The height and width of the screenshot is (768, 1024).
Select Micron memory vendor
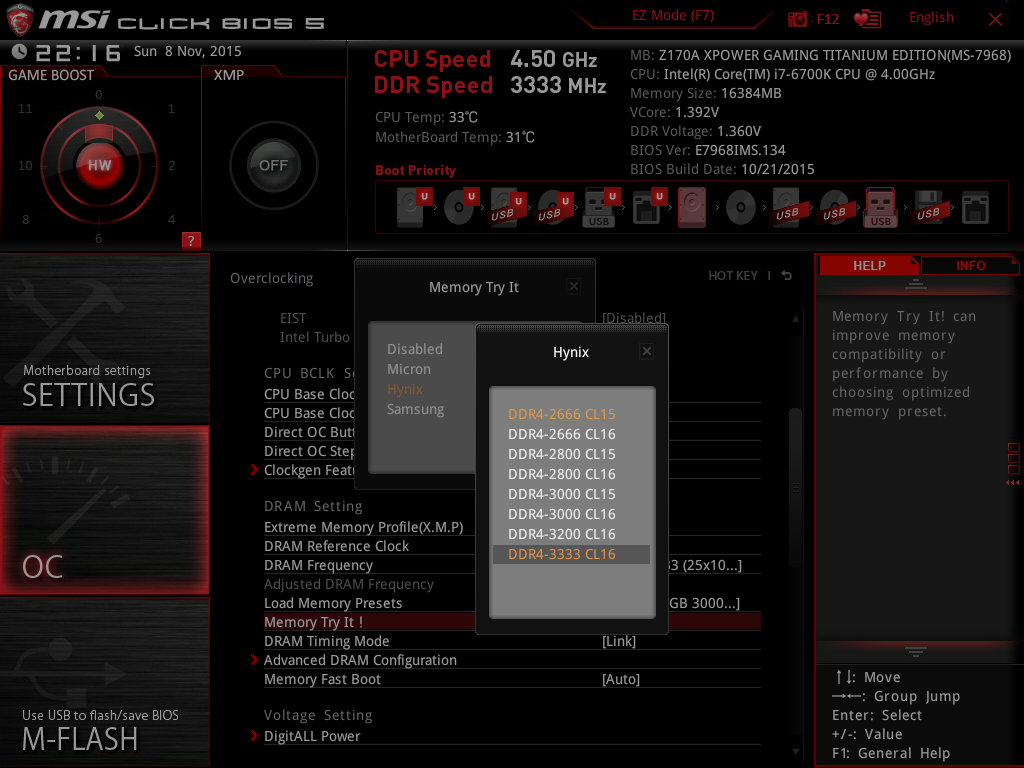(409, 370)
